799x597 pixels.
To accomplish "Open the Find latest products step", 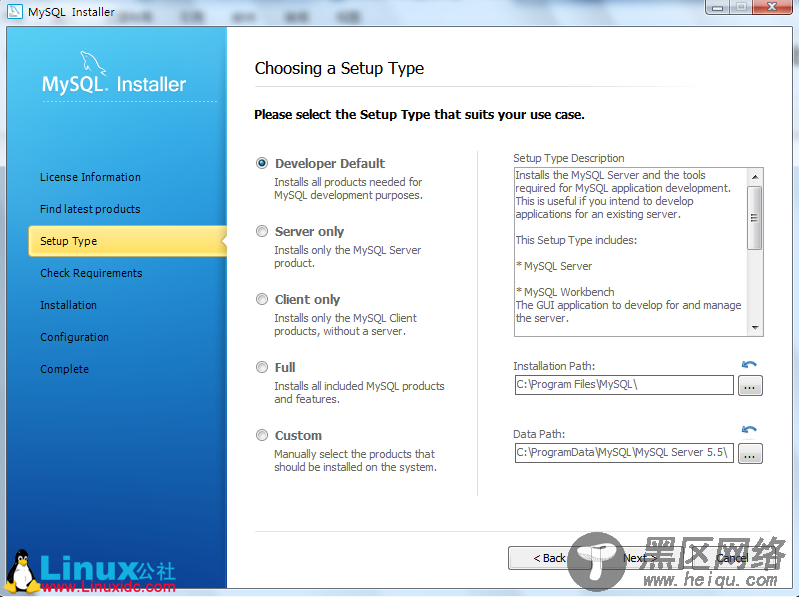I will click(x=90, y=209).
